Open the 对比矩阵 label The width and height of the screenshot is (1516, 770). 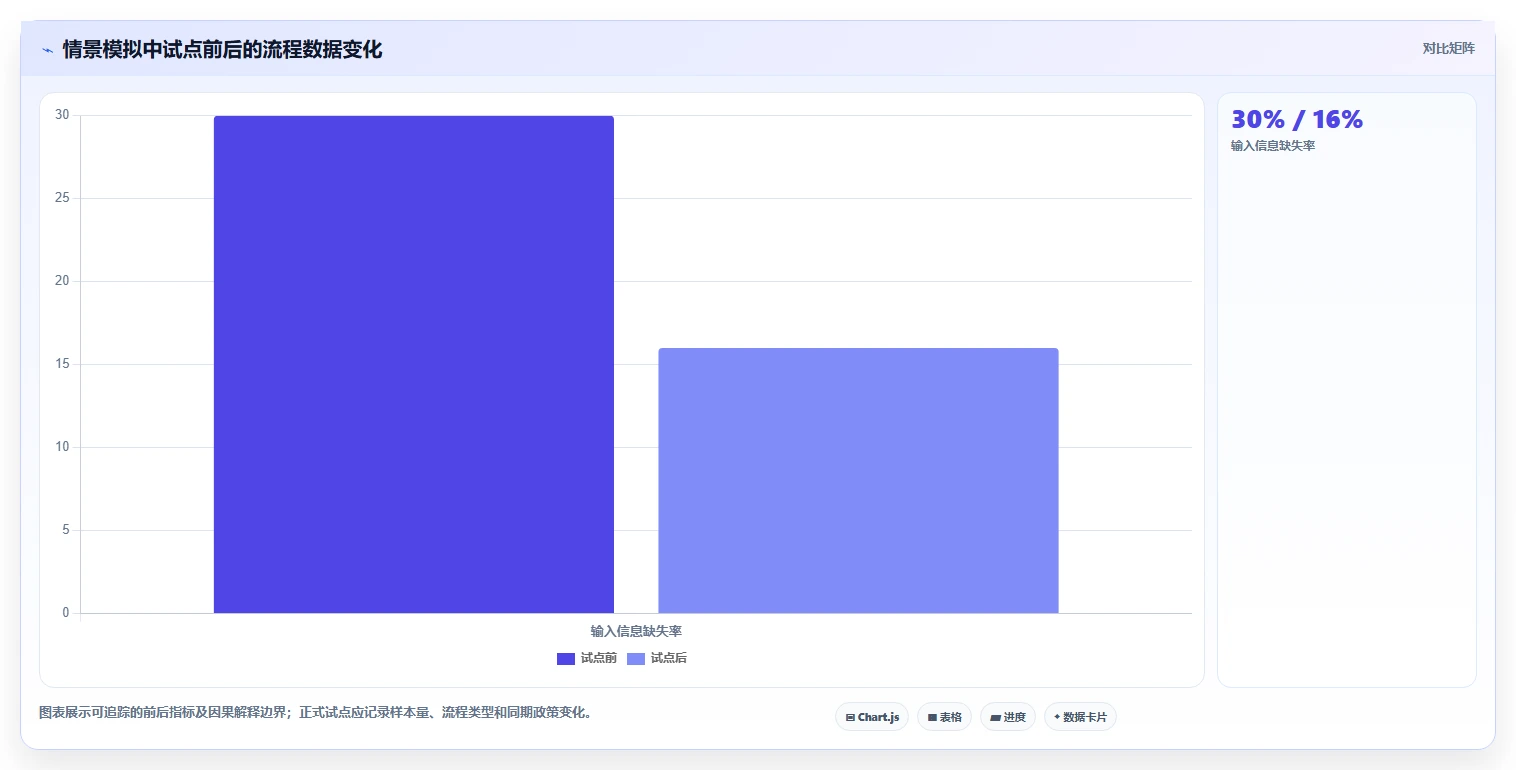1448,48
